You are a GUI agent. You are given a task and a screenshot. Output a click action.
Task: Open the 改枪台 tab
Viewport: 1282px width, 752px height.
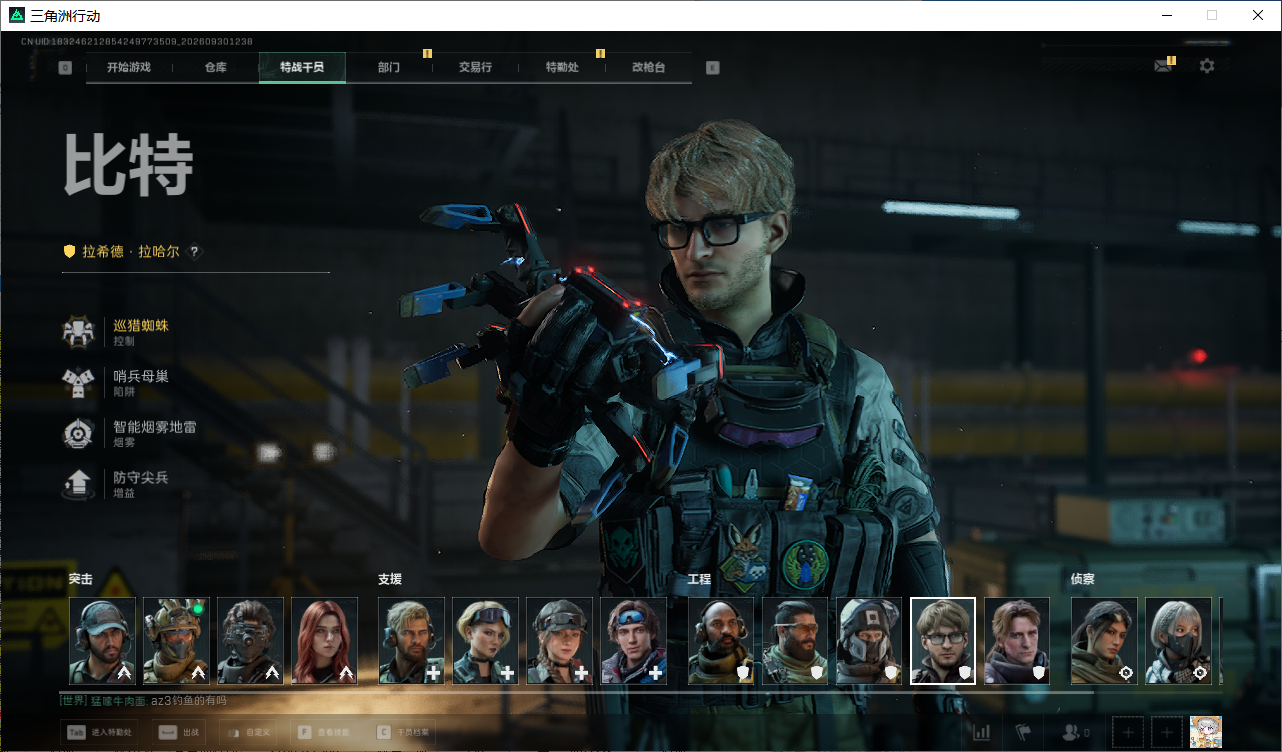point(648,68)
